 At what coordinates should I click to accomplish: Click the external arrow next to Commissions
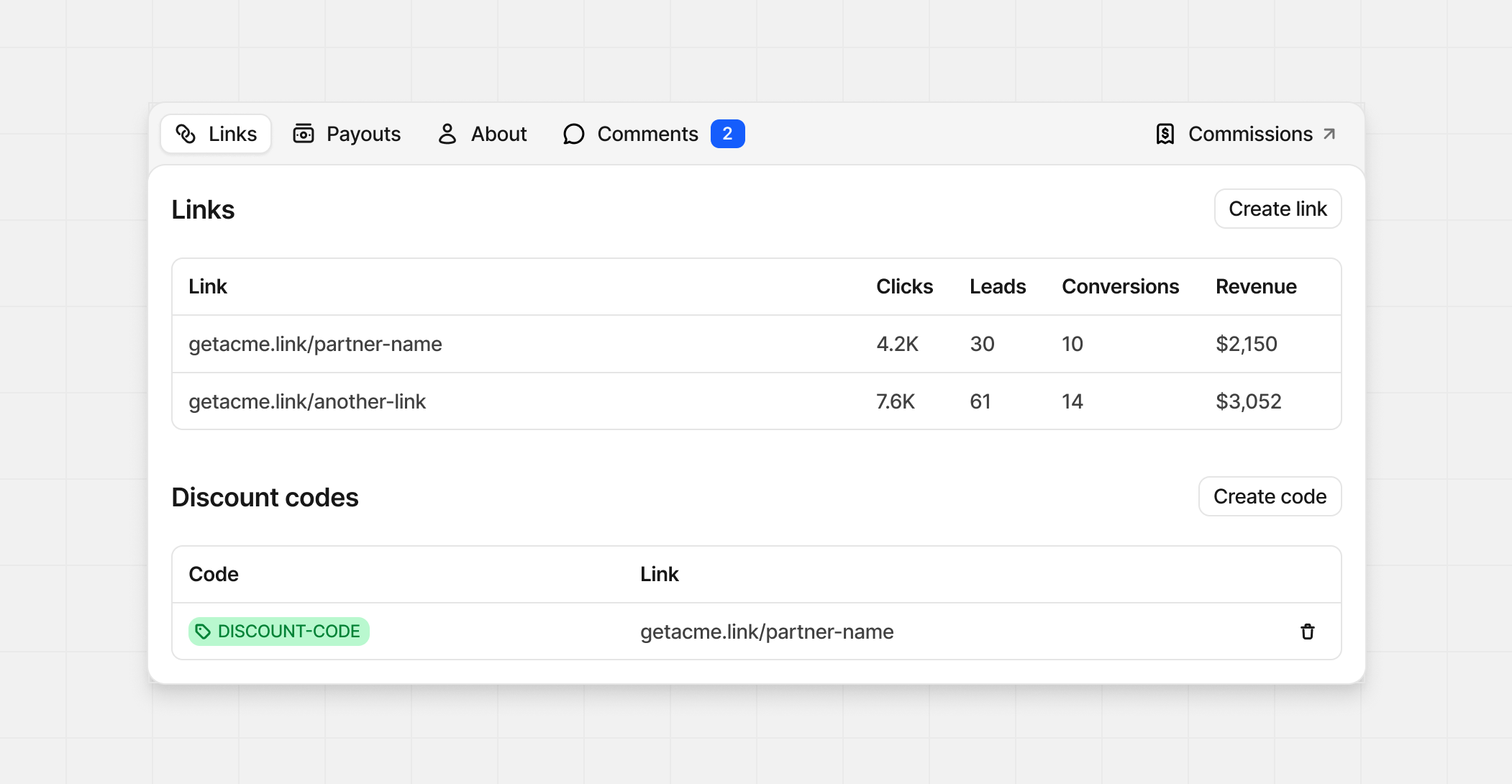coord(1329,134)
